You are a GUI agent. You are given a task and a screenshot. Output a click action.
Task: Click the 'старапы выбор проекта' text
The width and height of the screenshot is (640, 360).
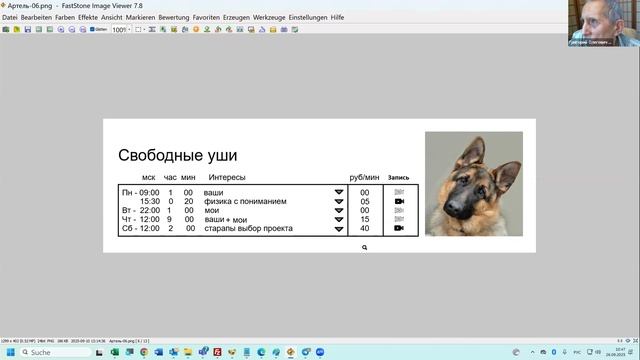[x=249, y=228]
